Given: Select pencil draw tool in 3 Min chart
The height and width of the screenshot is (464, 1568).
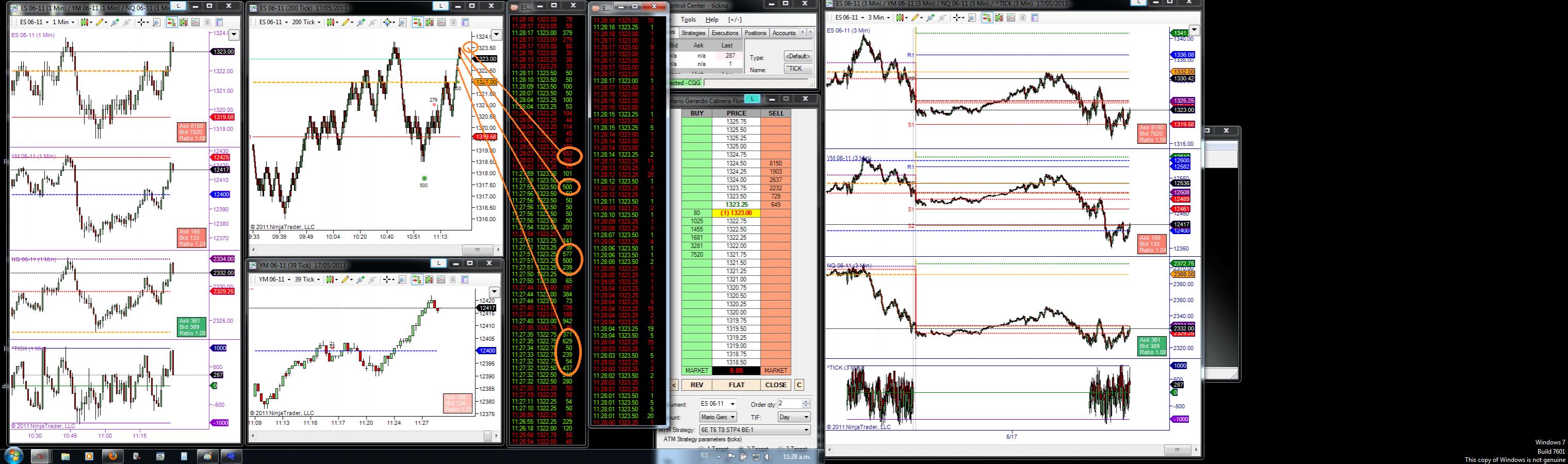Looking at the screenshot, I should pos(915,18).
